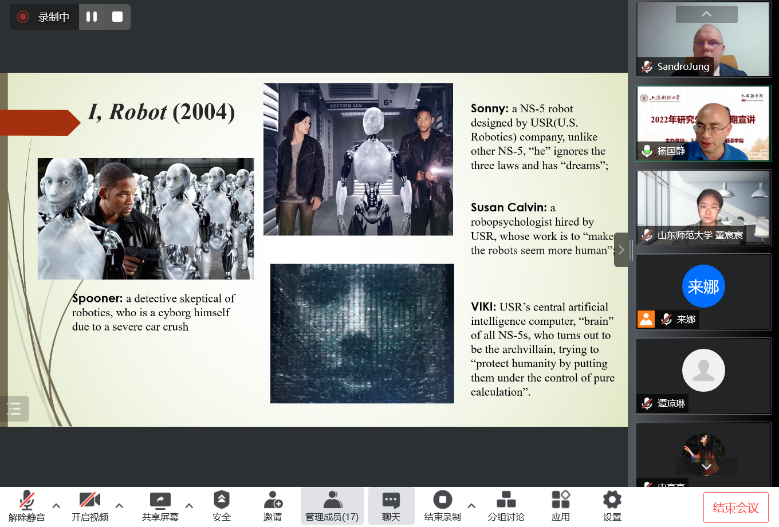
Task: Click the end recording (结束录制) icon
Action: coord(442,505)
